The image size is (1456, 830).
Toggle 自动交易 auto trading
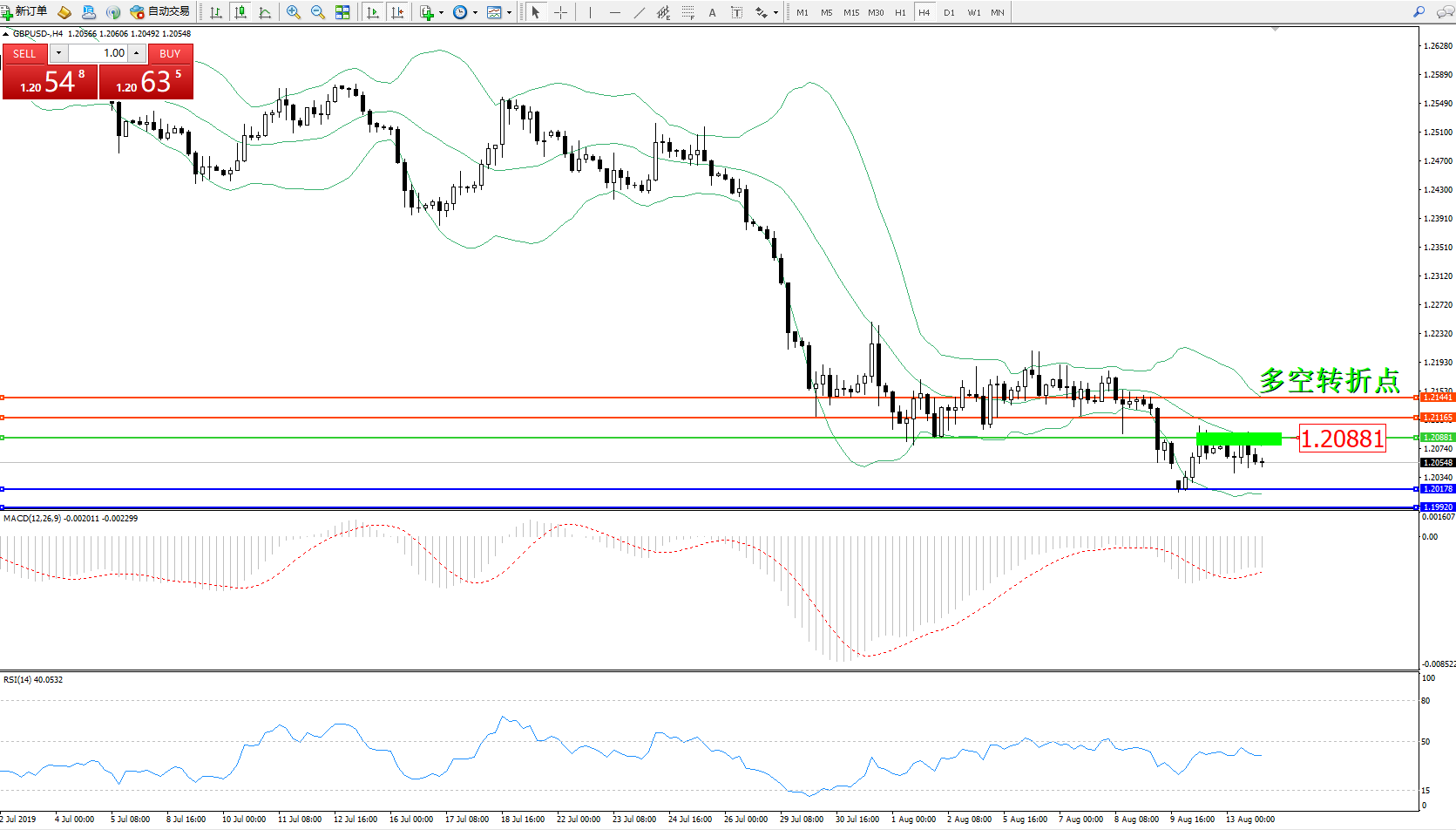tap(159, 11)
